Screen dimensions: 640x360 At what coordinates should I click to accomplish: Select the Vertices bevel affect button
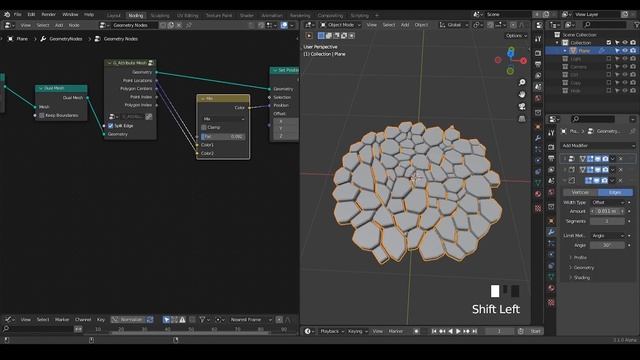point(580,192)
